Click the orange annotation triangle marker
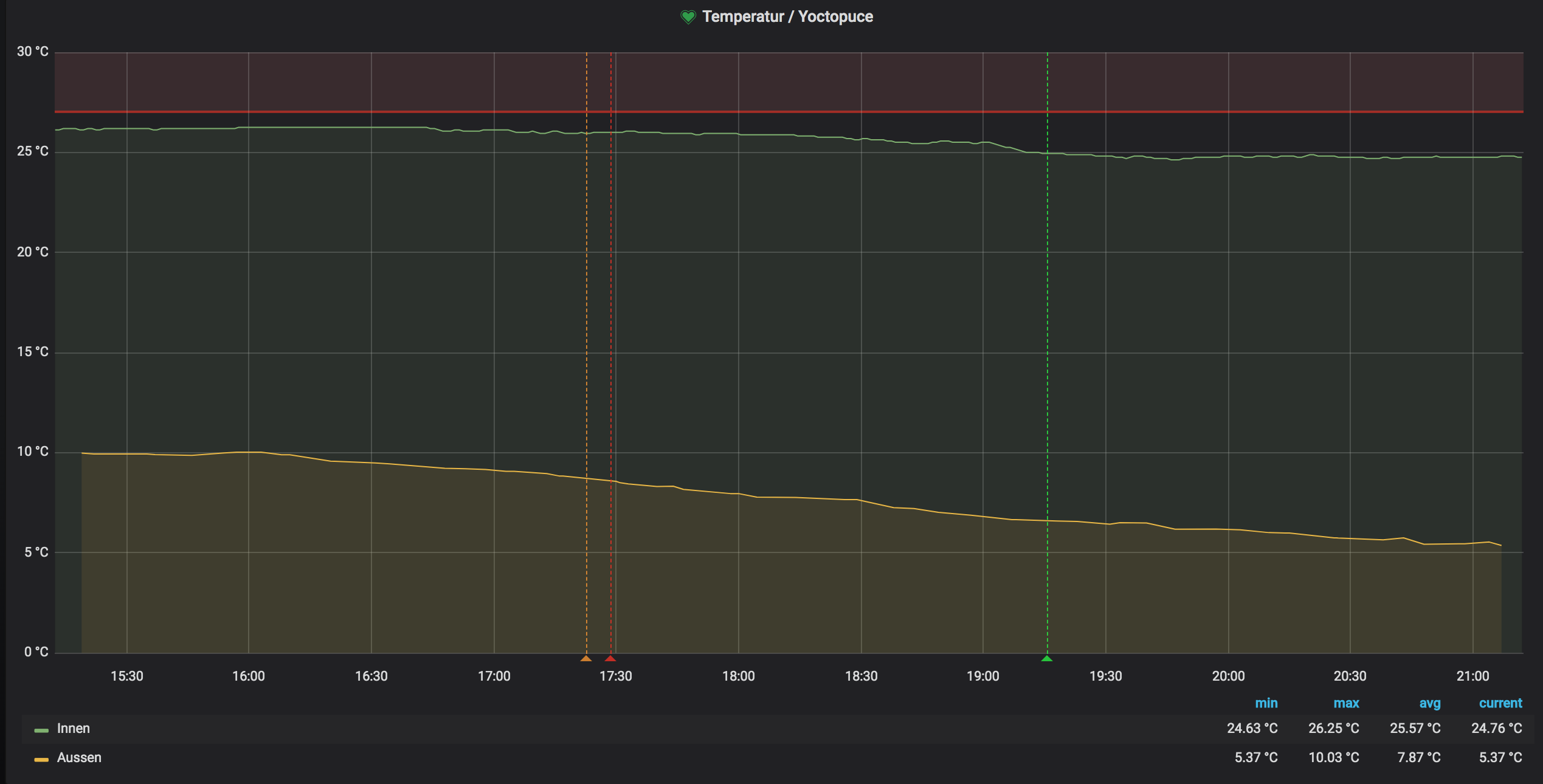 click(586, 659)
